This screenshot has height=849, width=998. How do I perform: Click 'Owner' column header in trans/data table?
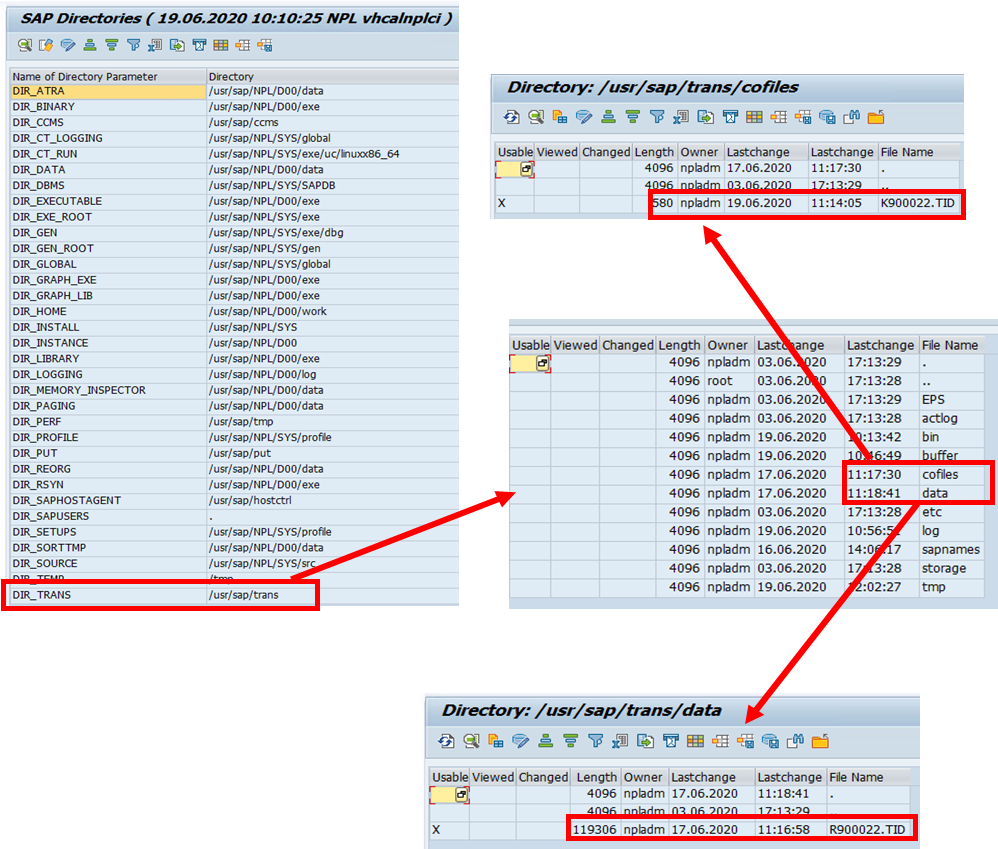[643, 777]
